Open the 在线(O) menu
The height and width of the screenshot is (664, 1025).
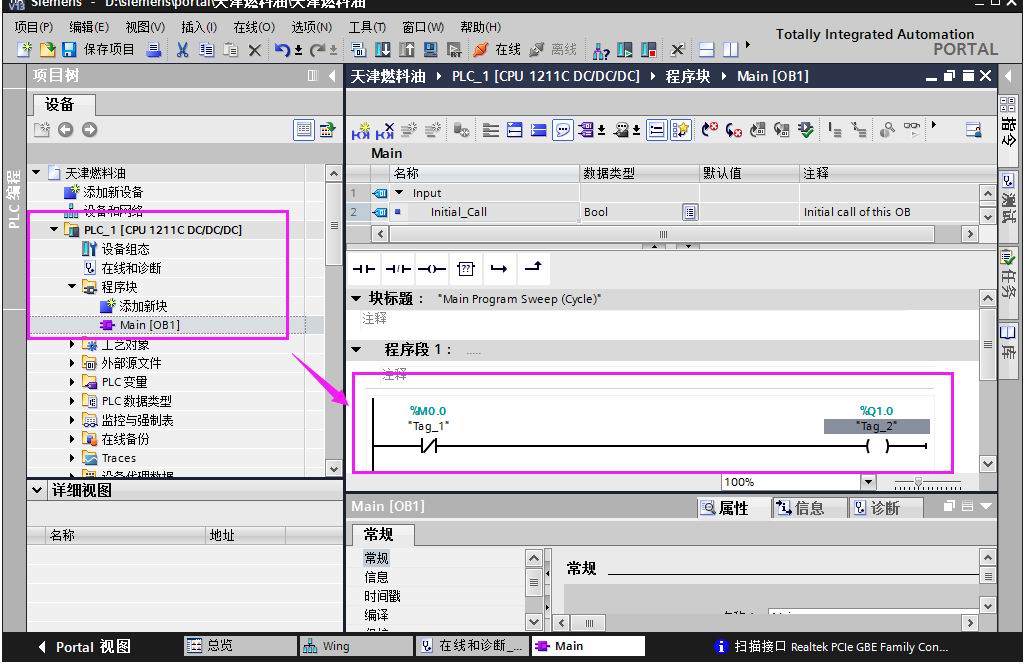coord(253,27)
